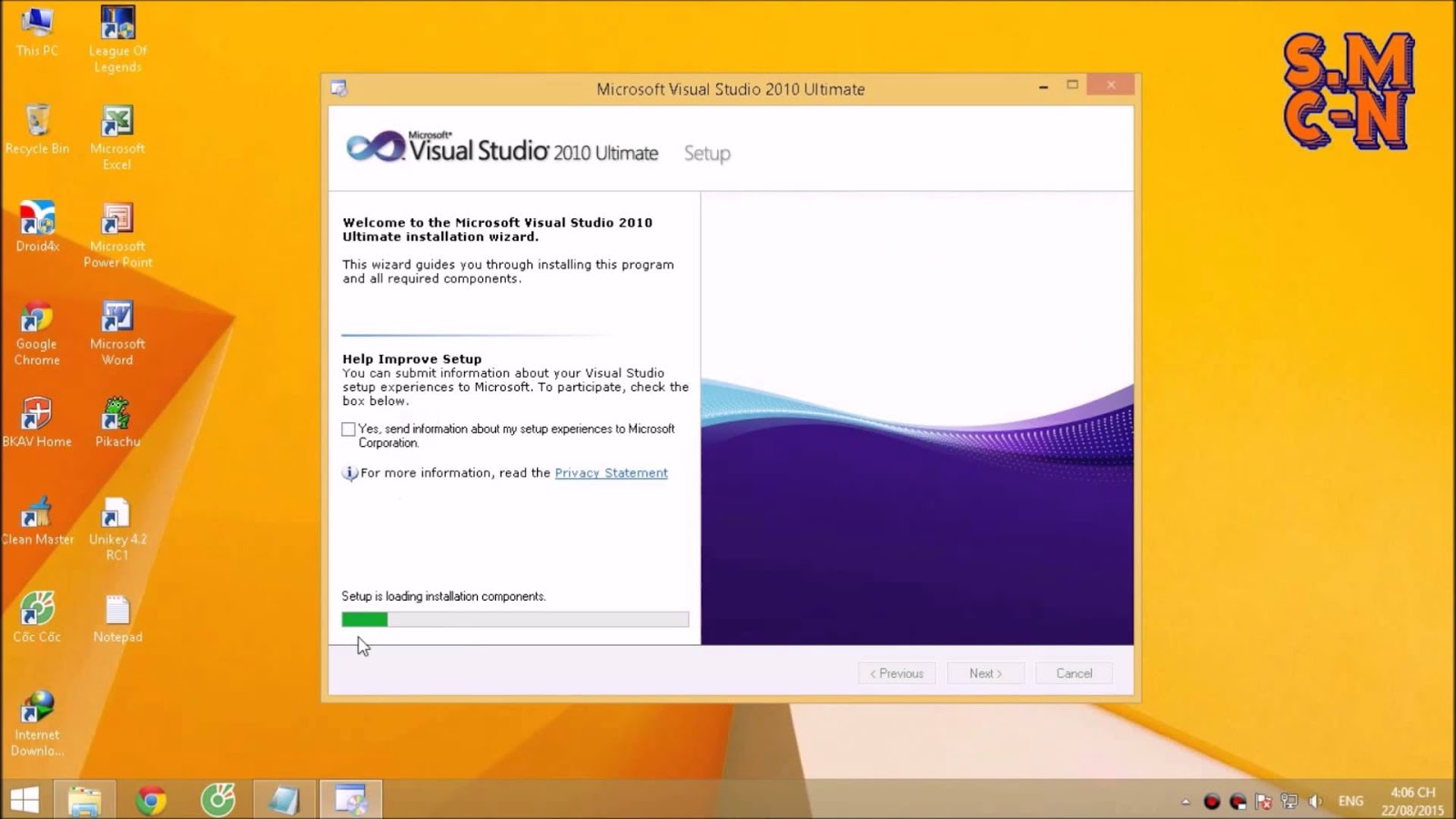Launch Droid4x desktop shortcut
Viewport: 1456px width, 819px height.
point(37,227)
